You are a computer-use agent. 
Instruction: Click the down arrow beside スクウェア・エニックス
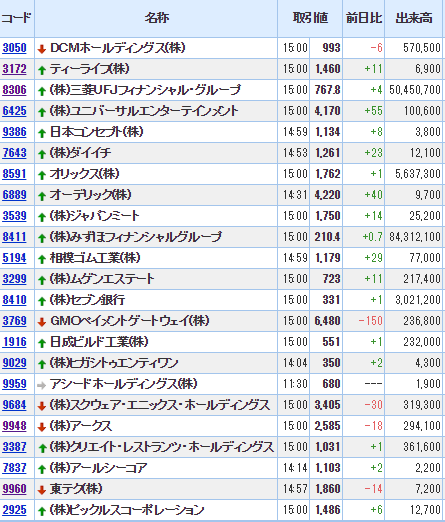[x=42, y=406]
